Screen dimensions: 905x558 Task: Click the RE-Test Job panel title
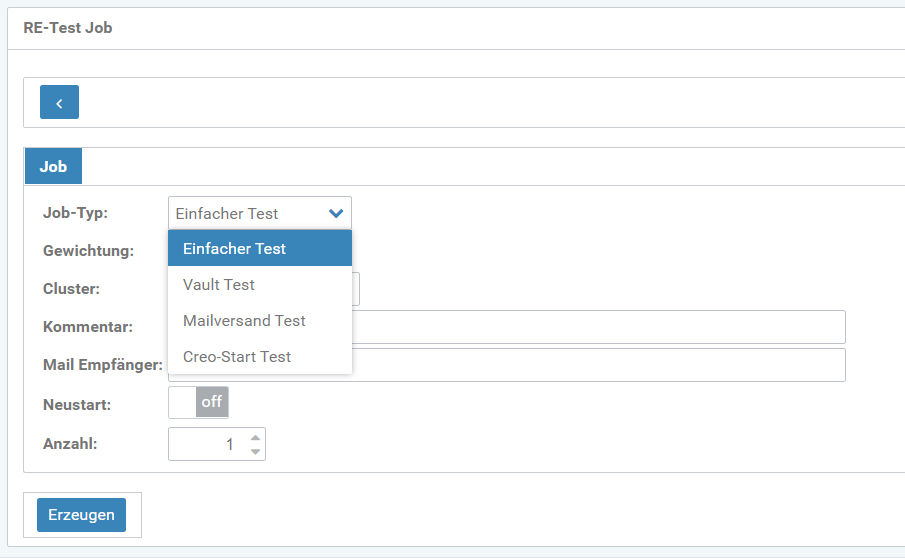(x=68, y=28)
